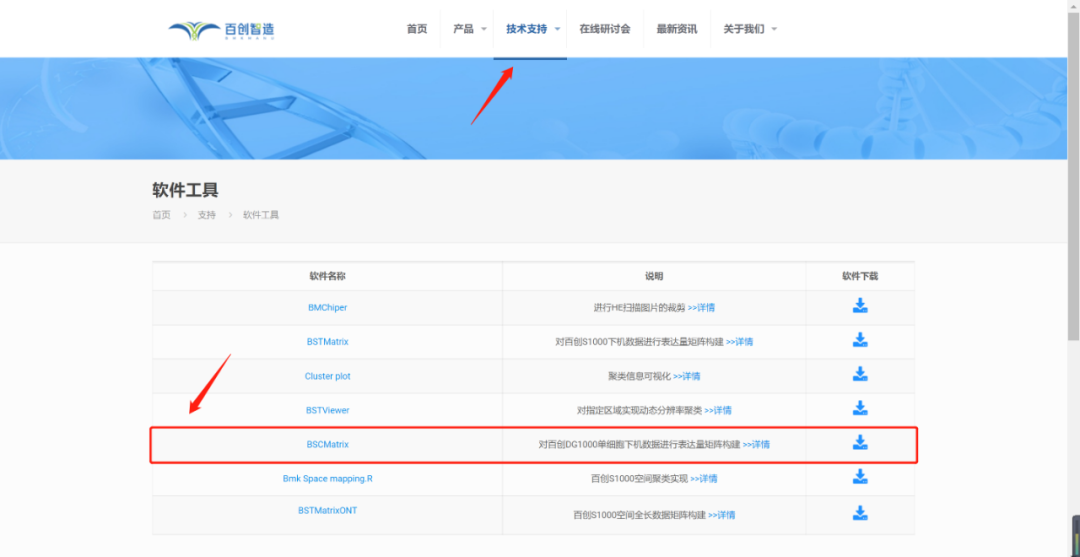
Task: Click the BSCMatrix download icon
Action: (860, 442)
